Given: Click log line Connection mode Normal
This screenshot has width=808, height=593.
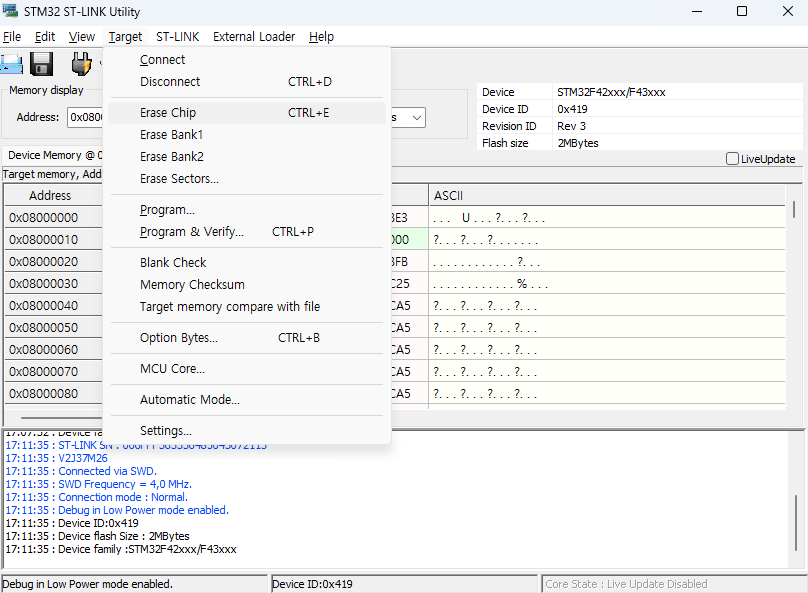Looking at the screenshot, I should click(x=96, y=497).
